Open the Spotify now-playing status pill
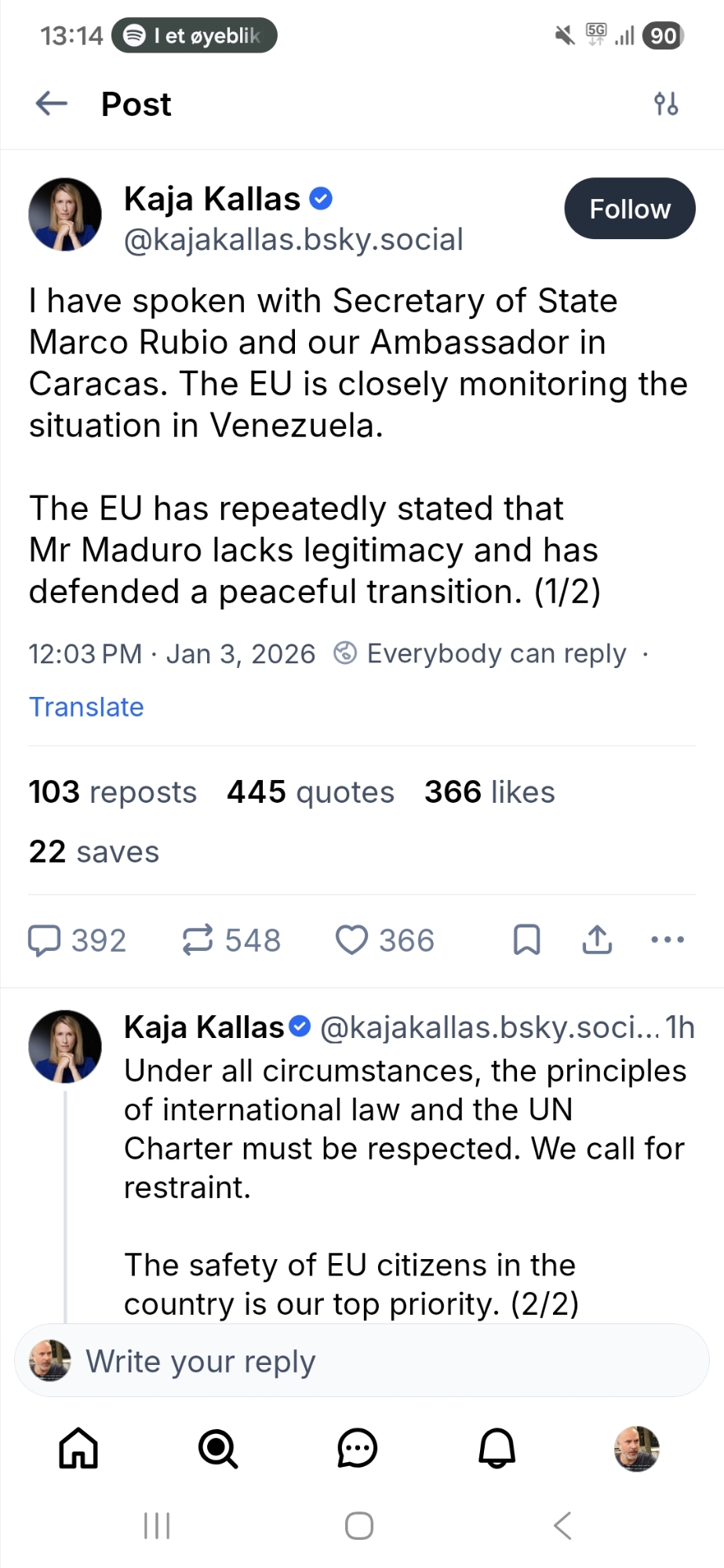 (195, 36)
